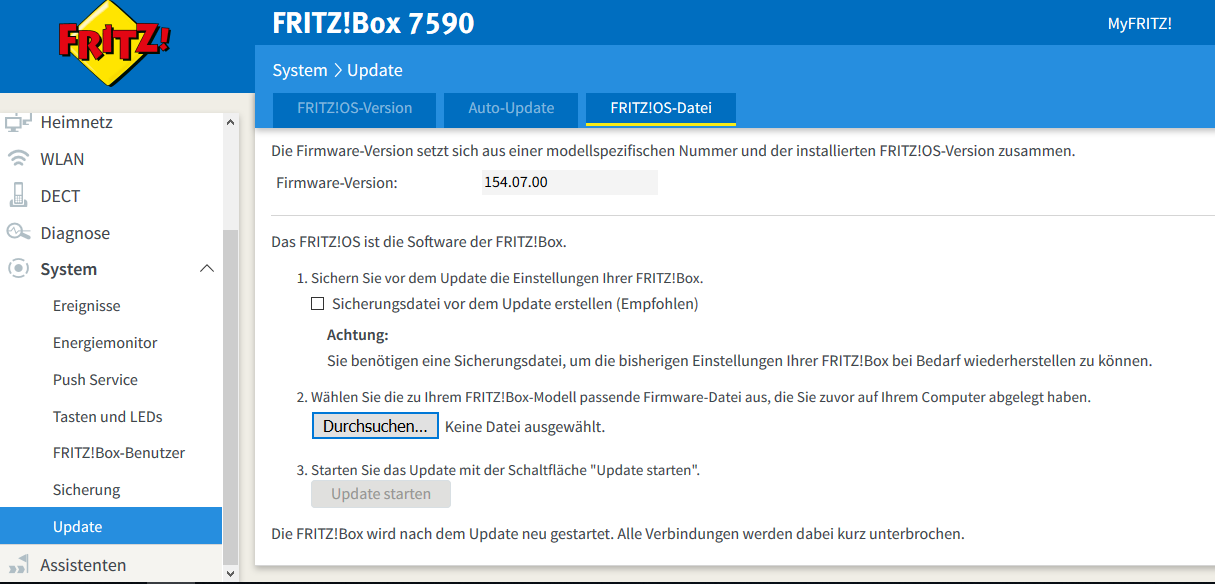This screenshot has width=1215, height=584.
Task: Open Tasten und LEDs page
Action: tap(107, 416)
